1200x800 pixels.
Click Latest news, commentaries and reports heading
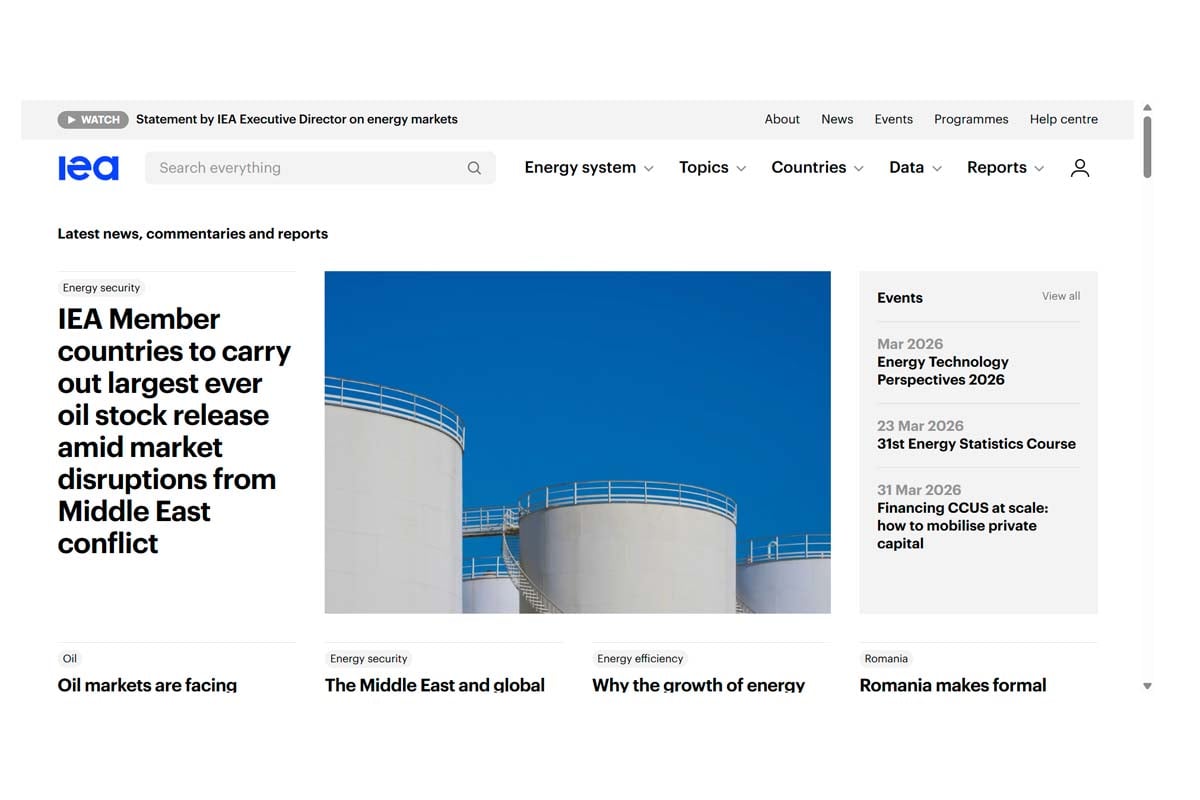[x=193, y=234]
